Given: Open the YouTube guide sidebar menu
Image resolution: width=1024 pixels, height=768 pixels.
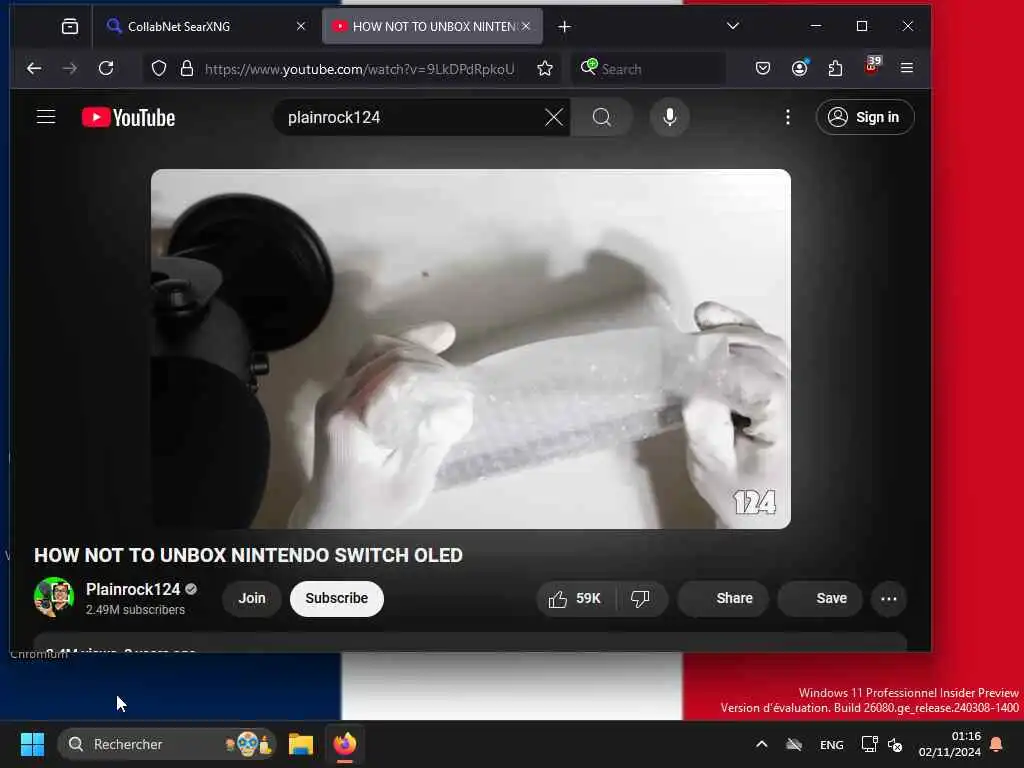Looking at the screenshot, I should click(x=46, y=117).
